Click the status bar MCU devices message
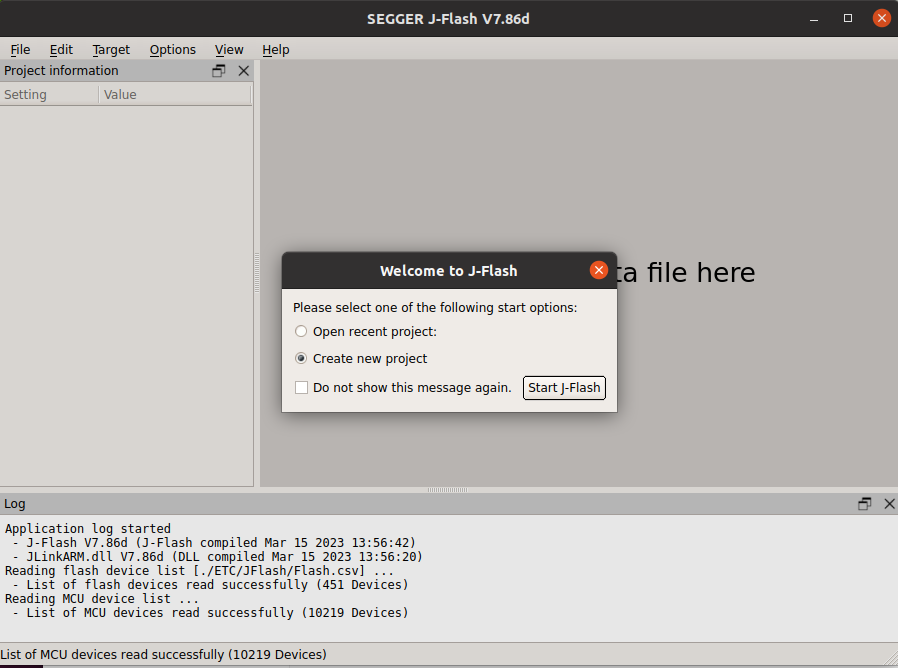The image size is (898, 668). pyautogui.click(x=163, y=654)
